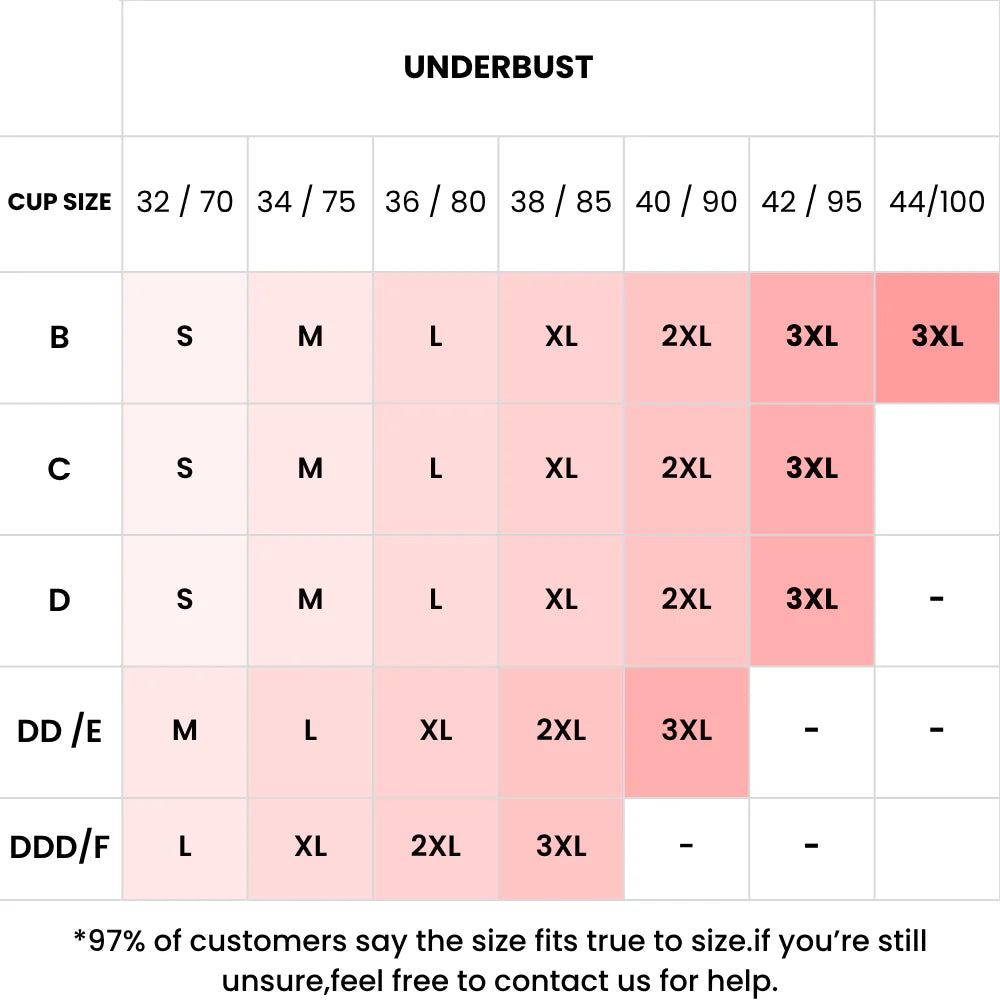Select the B cup size row label
Screen dimensions: 1000x1000
(60, 337)
